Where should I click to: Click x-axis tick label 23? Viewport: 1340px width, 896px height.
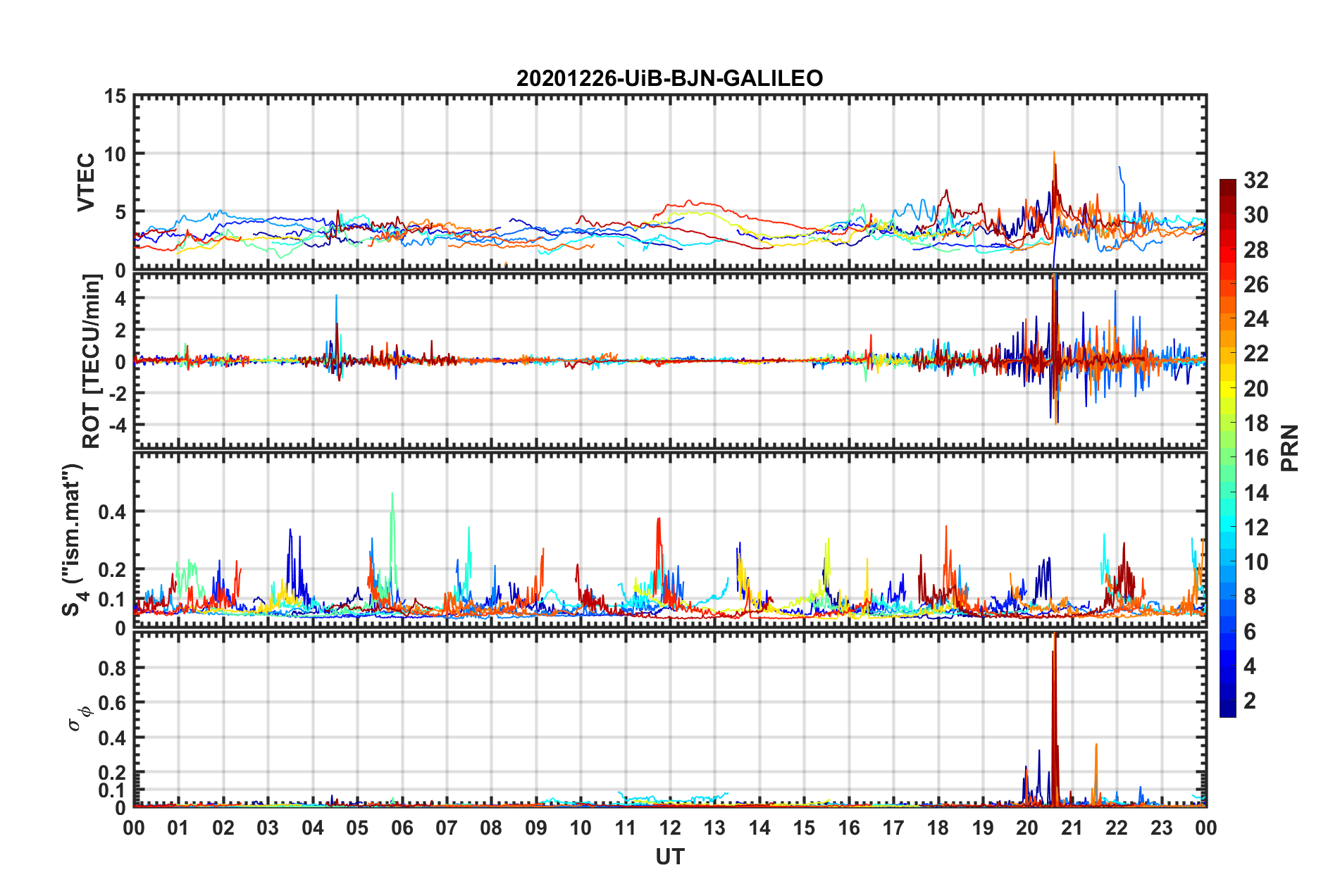(x=1161, y=828)
